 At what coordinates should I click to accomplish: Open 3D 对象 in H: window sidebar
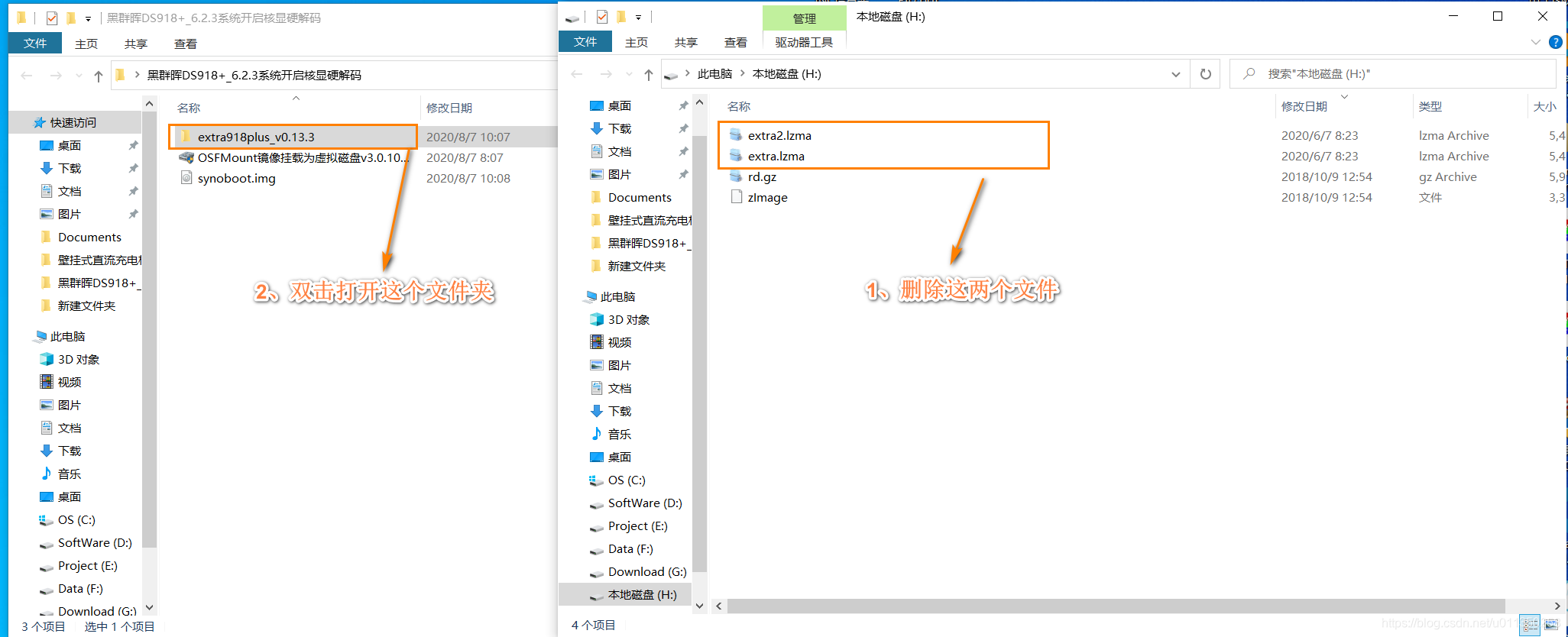pyautogui.click(x=628, y=319)
